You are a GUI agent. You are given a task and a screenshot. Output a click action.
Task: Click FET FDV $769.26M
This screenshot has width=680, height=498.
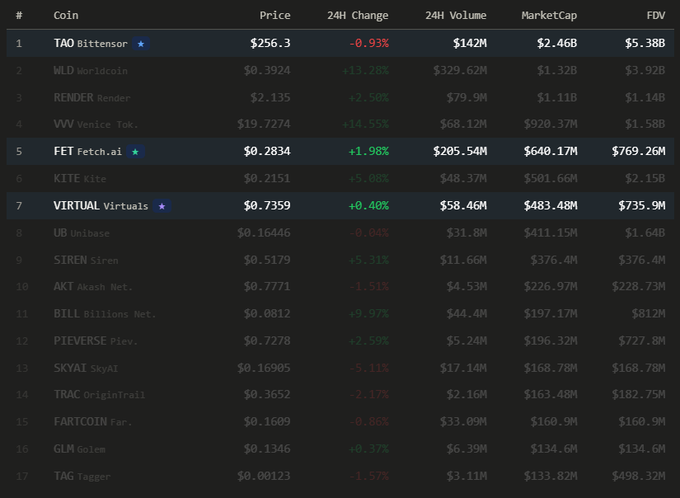click(638, 151)
